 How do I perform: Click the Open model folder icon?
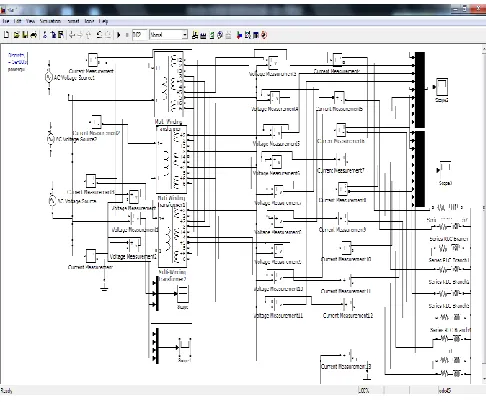pos(16,35)
